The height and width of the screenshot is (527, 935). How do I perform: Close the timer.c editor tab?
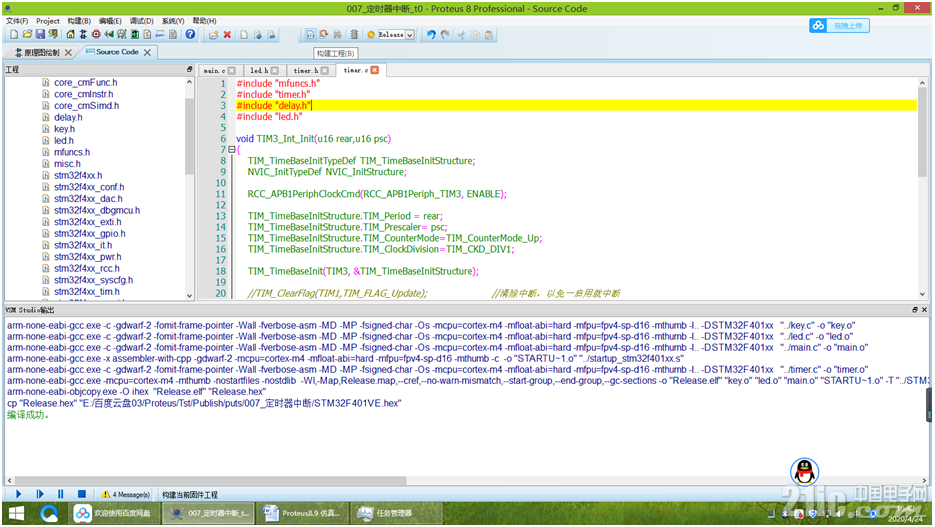374,70
